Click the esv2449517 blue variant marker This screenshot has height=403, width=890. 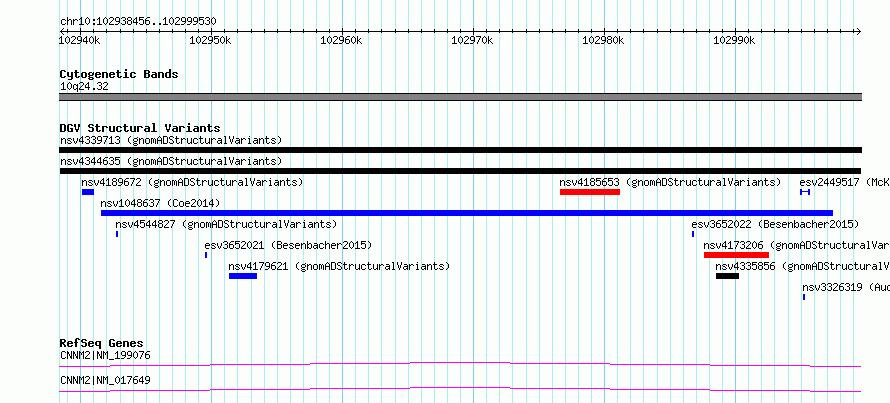tap(805, 192)
